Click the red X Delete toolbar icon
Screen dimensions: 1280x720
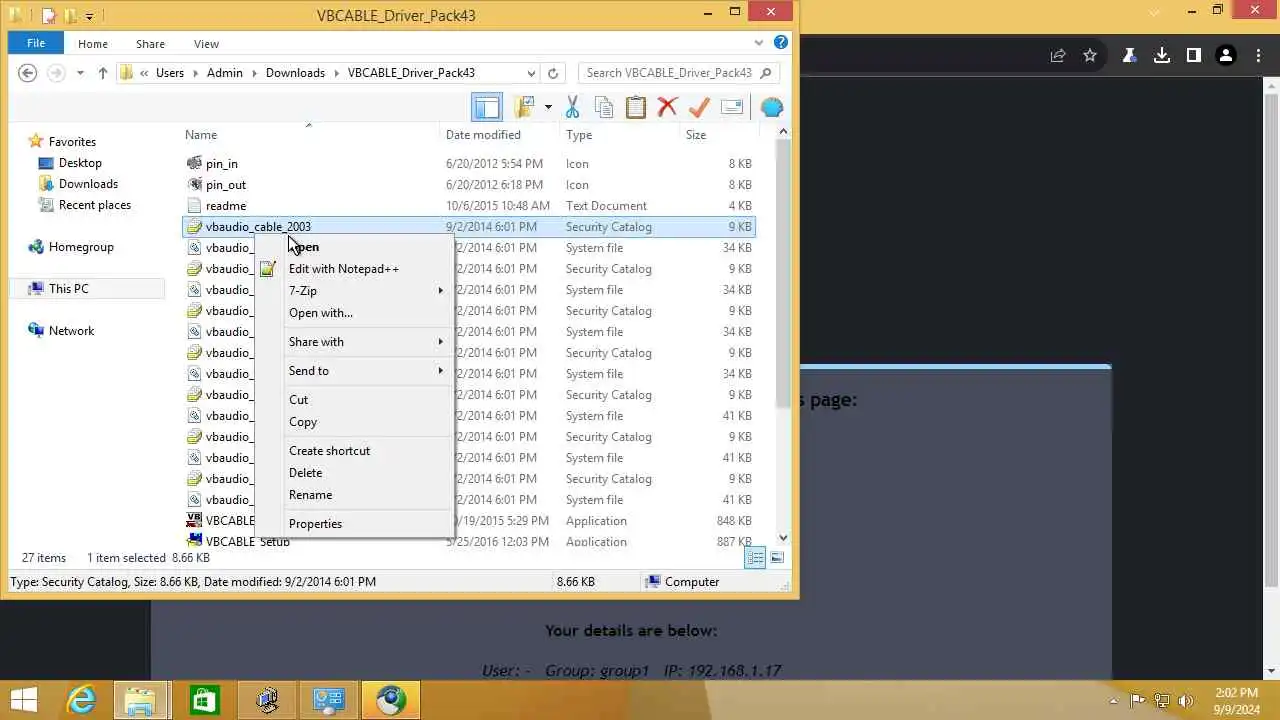pos(668,107)
